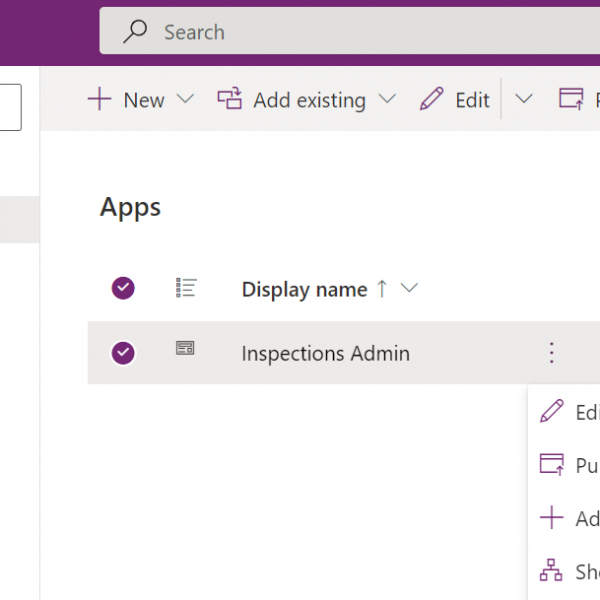Click the component type list column icon
The width and height of the screenshot is (600, 600).
coord(186,288)
